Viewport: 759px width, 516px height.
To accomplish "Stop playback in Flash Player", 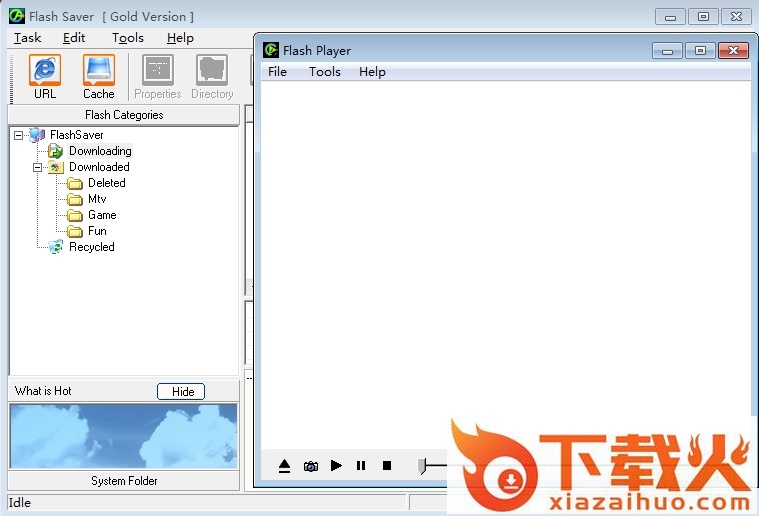I will click(387, 466).
